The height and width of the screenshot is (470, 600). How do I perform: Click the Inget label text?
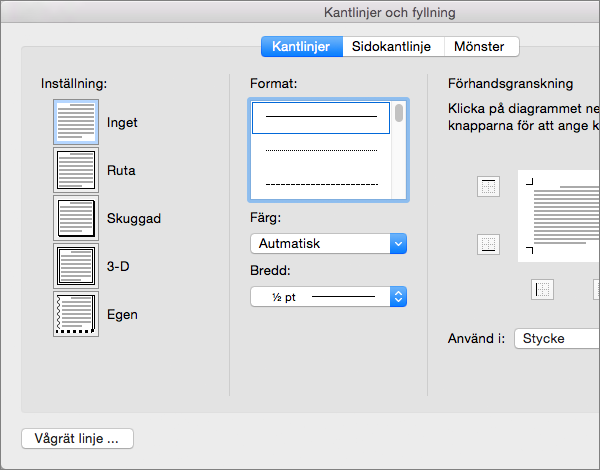122,122
